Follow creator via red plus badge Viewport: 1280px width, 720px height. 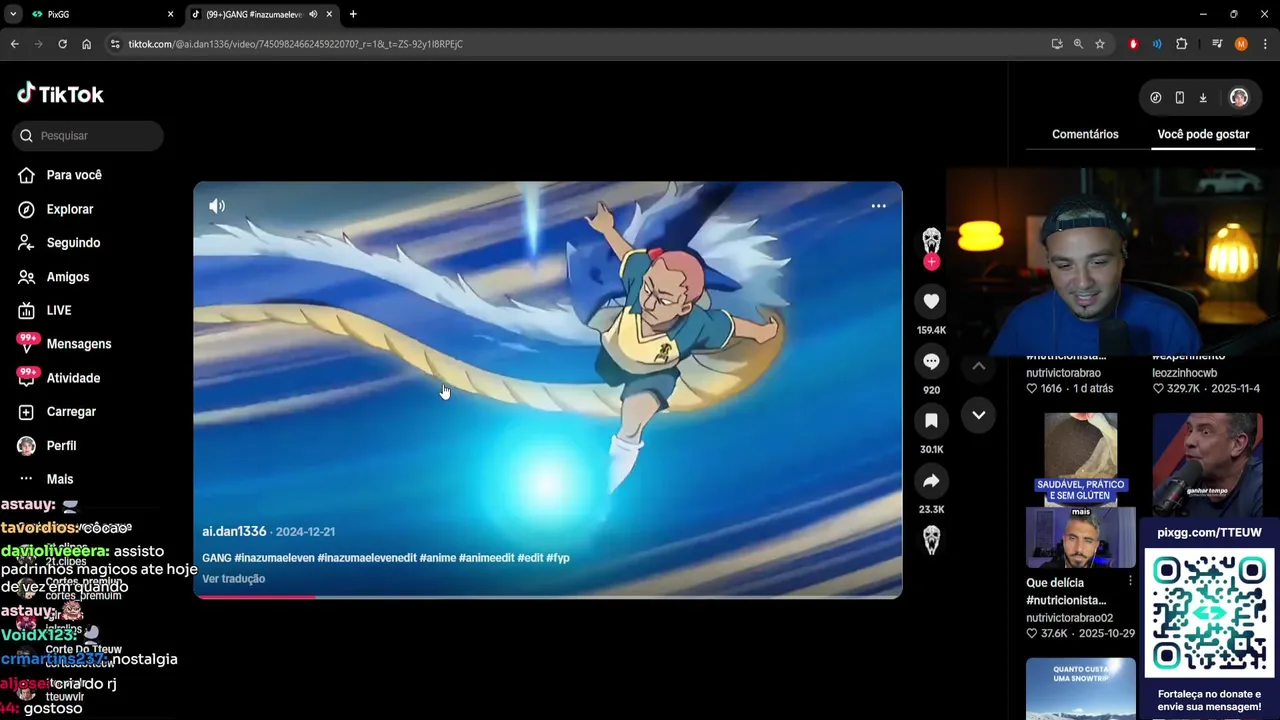(931, 262)
